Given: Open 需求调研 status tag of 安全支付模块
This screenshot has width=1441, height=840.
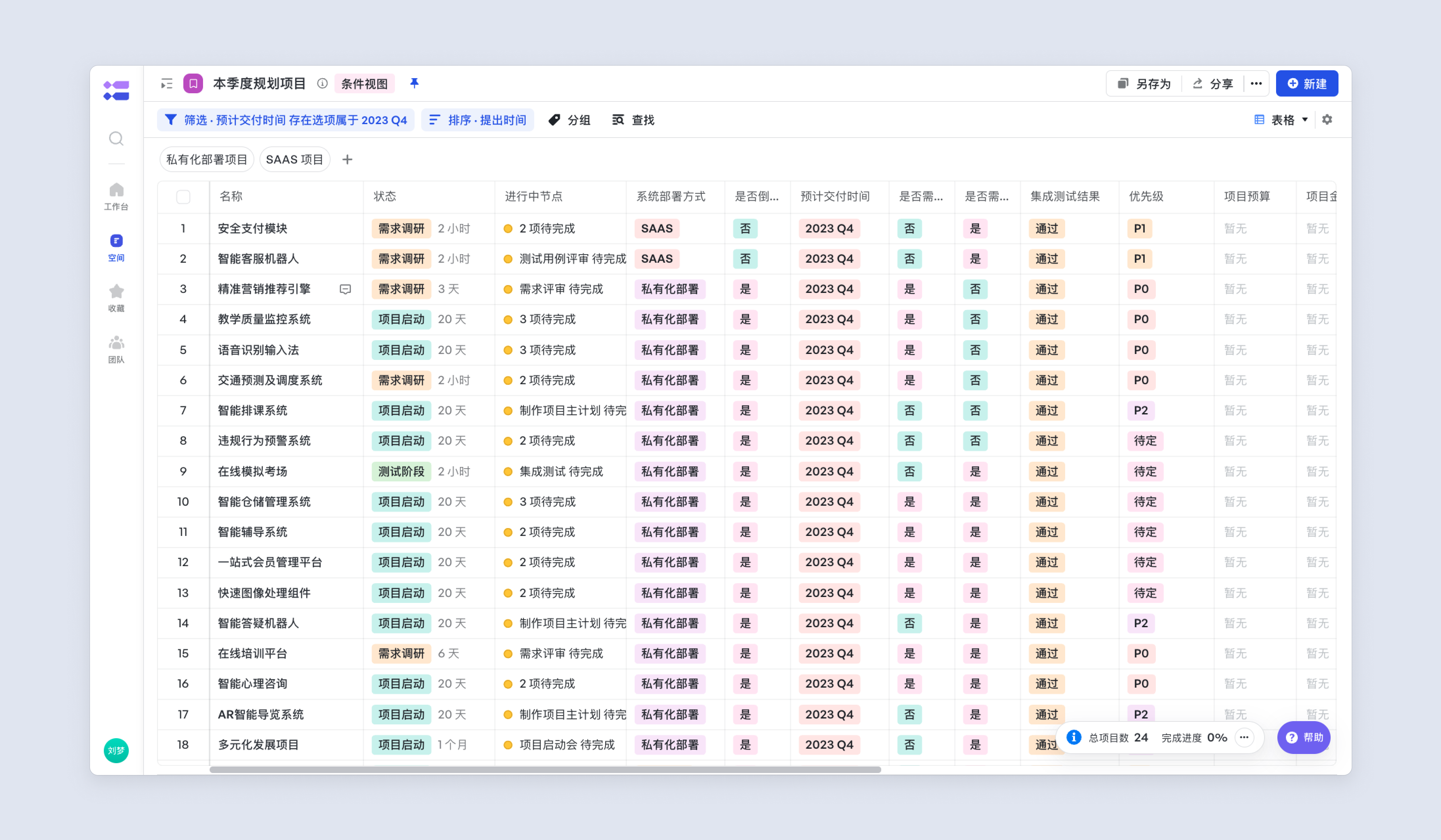Looking at the screenshot, I should 401,229.
